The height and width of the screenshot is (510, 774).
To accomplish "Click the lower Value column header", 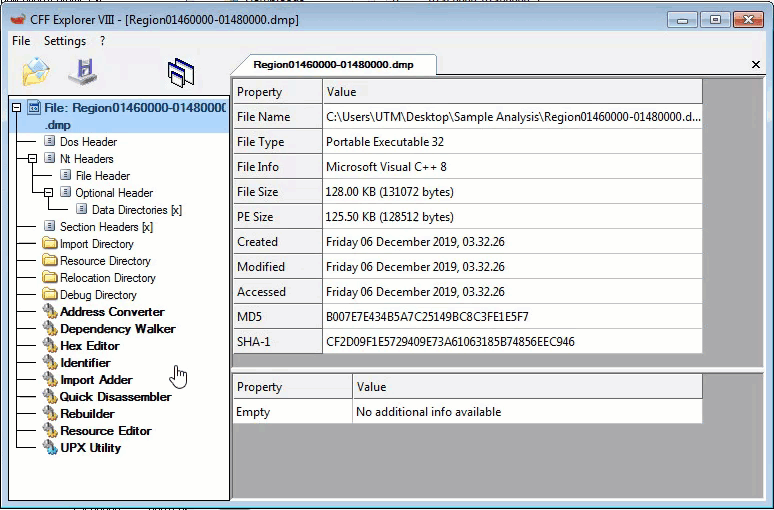I will coord(528,387).
